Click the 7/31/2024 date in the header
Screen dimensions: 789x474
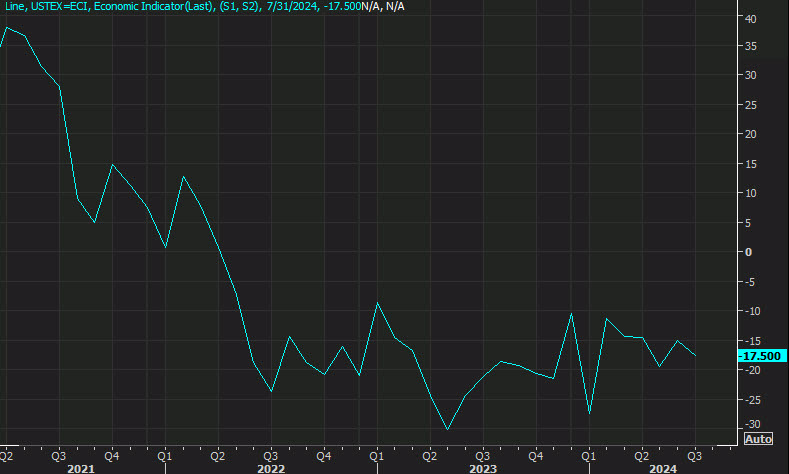tap(292, 7)
